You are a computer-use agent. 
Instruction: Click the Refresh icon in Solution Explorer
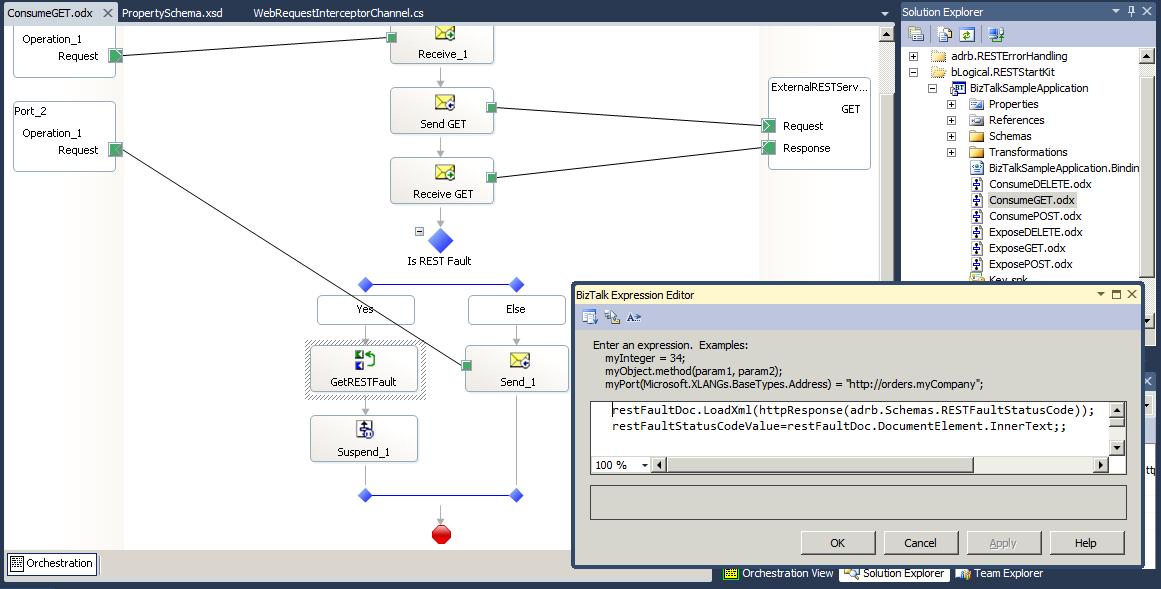(966, 34)
